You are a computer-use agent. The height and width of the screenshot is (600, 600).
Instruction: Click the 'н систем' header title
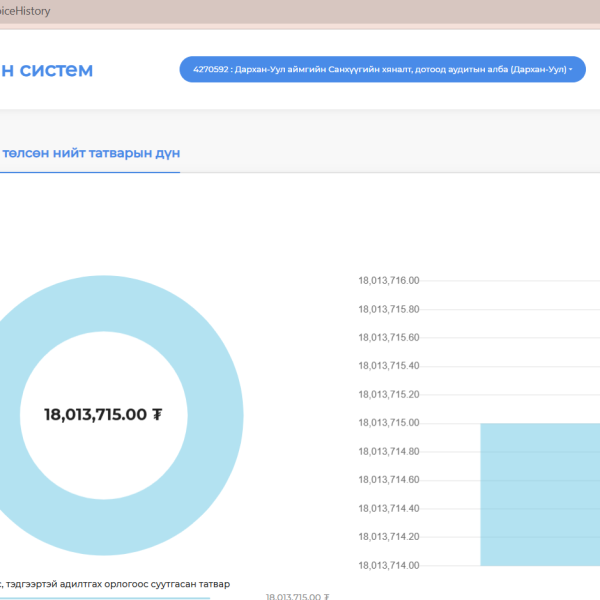tap(47, 70)
